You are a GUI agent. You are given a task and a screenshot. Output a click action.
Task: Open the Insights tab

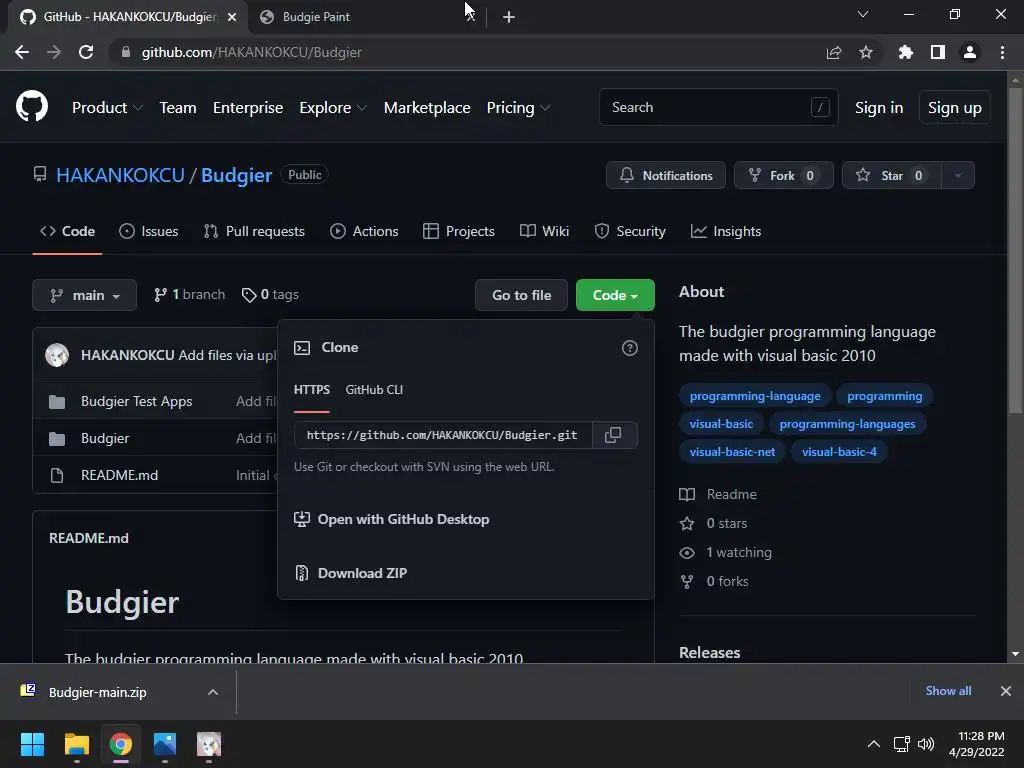[x=726, y=231]
